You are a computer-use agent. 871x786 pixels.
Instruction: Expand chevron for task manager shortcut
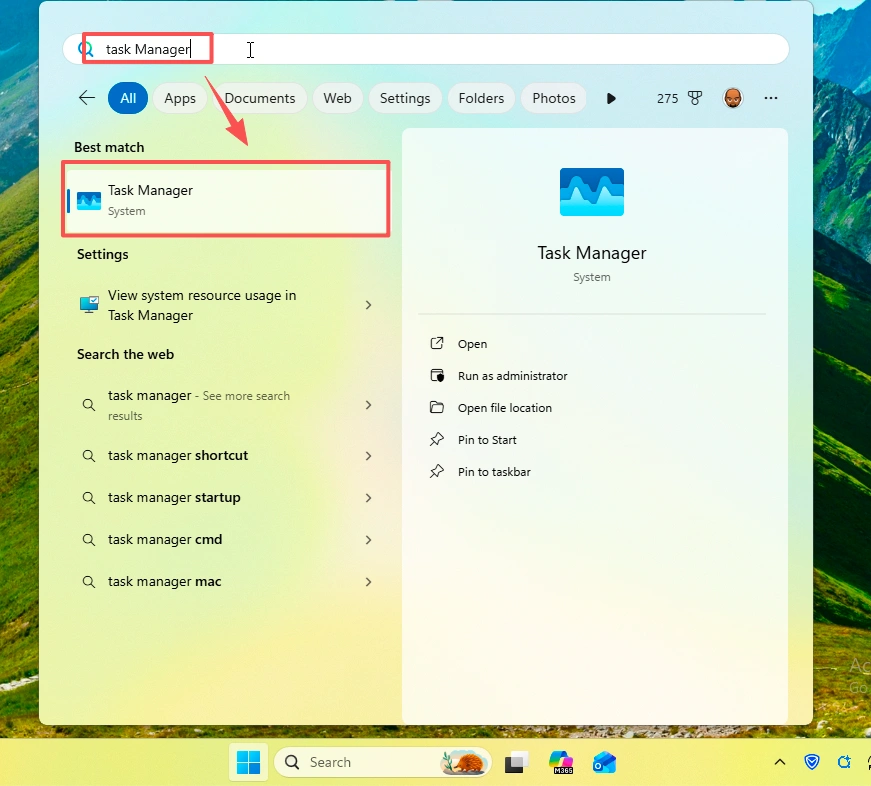click(368, 456)
